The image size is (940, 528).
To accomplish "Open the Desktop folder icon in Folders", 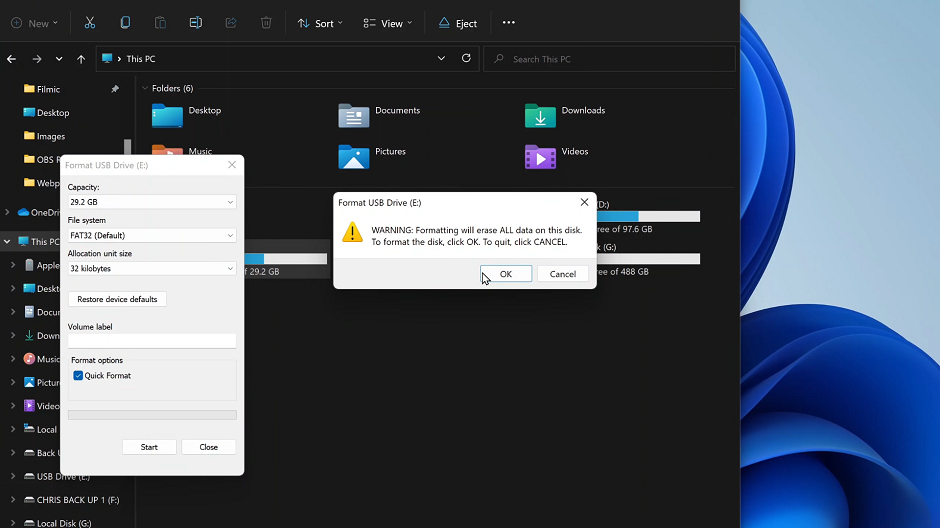I will tap(167, 115).
